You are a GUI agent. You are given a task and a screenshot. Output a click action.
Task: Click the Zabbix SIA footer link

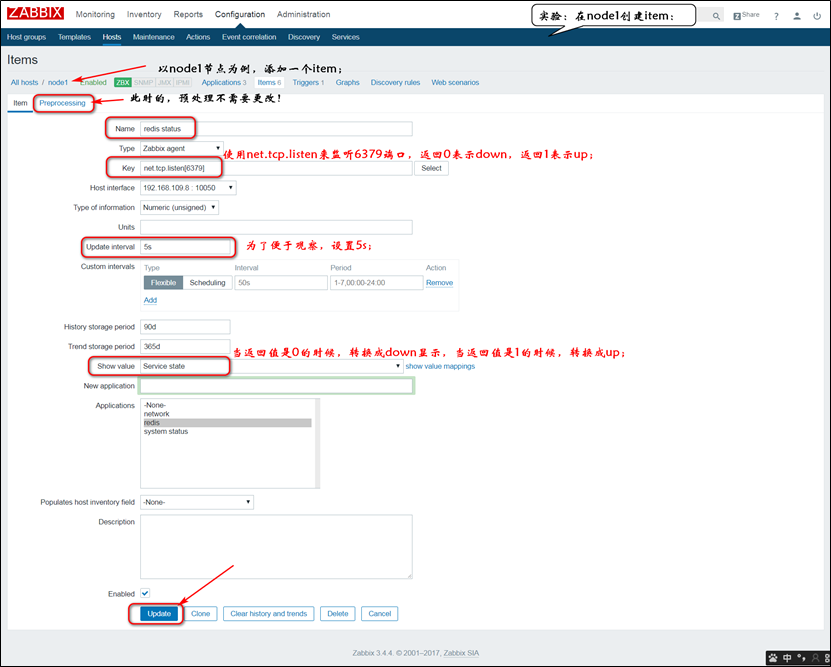click(461, 653)
